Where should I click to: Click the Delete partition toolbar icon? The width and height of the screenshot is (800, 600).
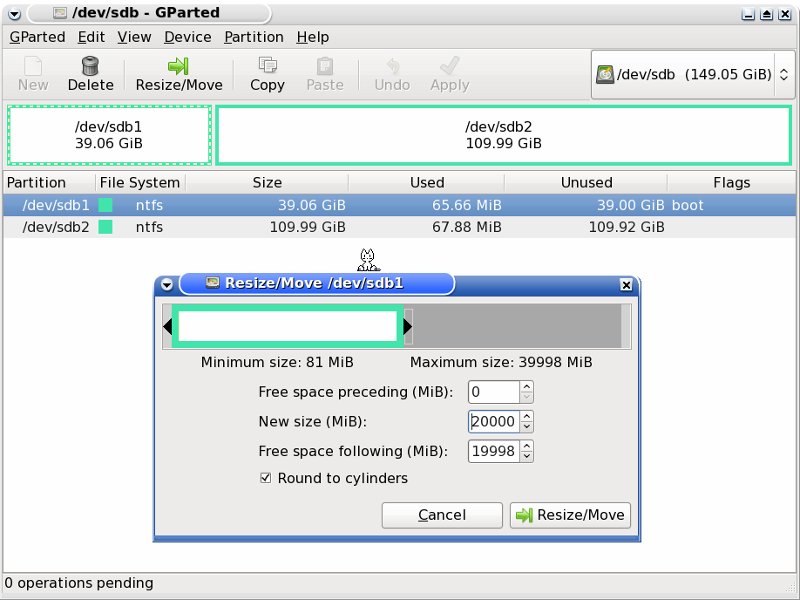90,67
